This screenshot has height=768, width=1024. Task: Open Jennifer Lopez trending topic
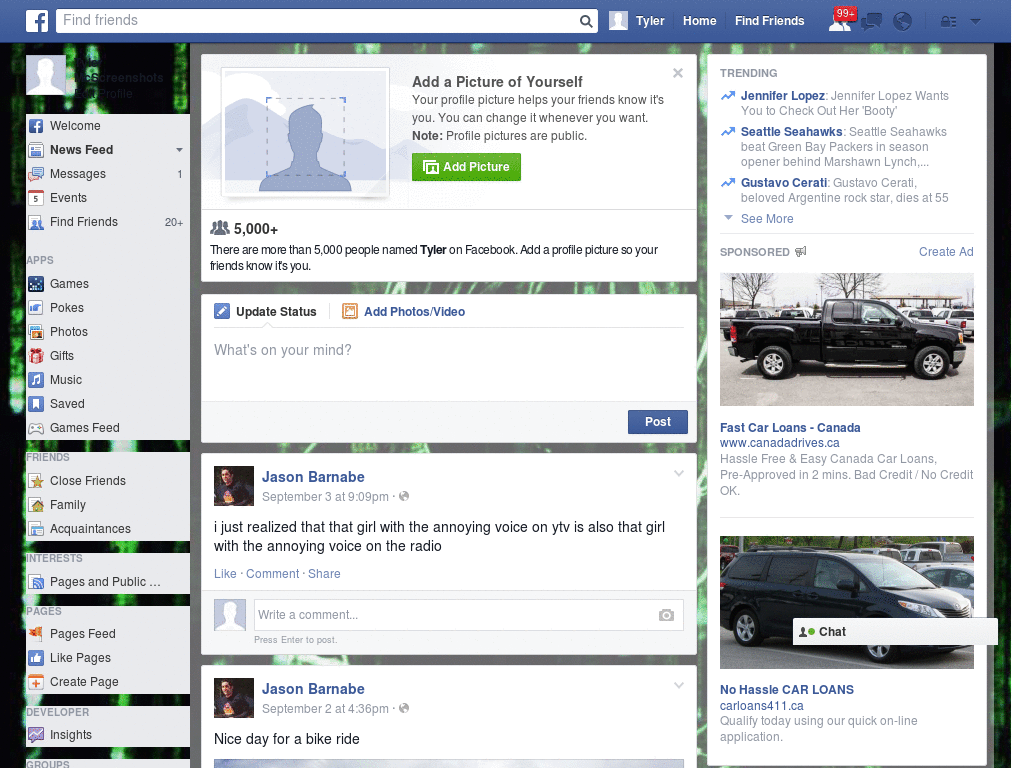(x=782, y=96)
